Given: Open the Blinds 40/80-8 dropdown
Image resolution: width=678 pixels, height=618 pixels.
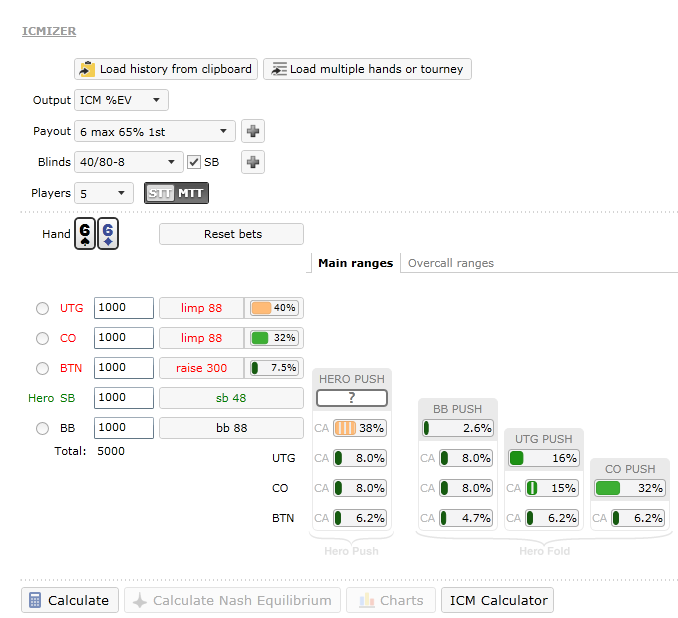Looking at the screenshot, I should point(128,162).
